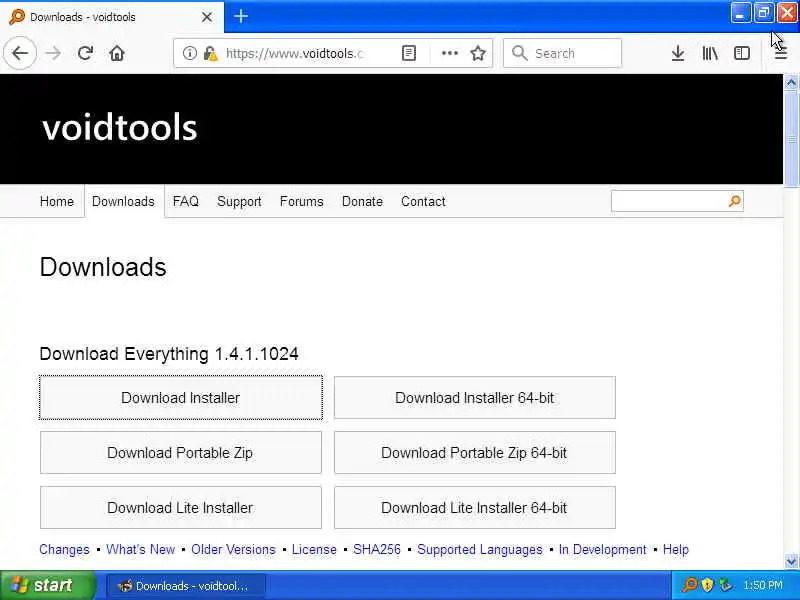The image size is (800, 600).
Task: Open the Windows start menu
Action: [47, 585]
